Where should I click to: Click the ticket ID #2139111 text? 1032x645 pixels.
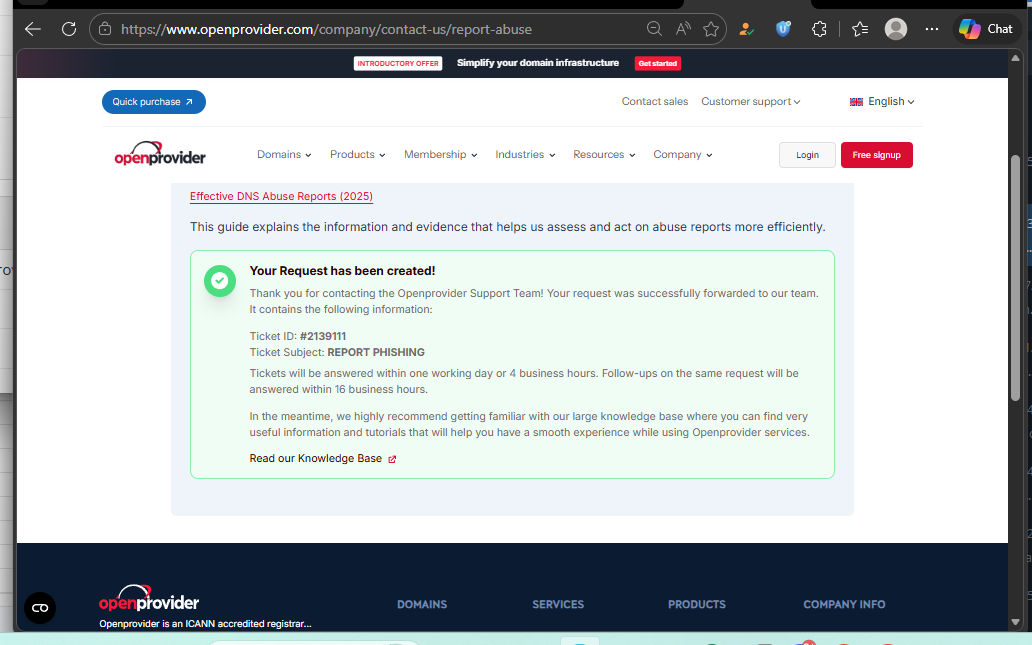click(322, 336)
